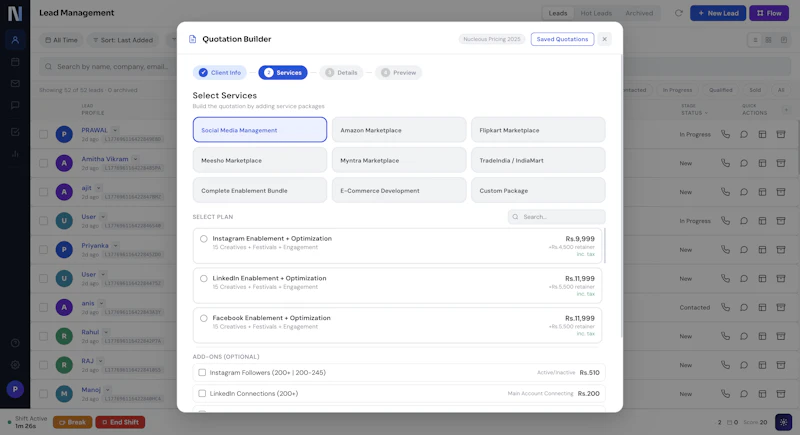Expand the dropdown next to ajit
Screen dimensions: 800x435
pos(98,188)
